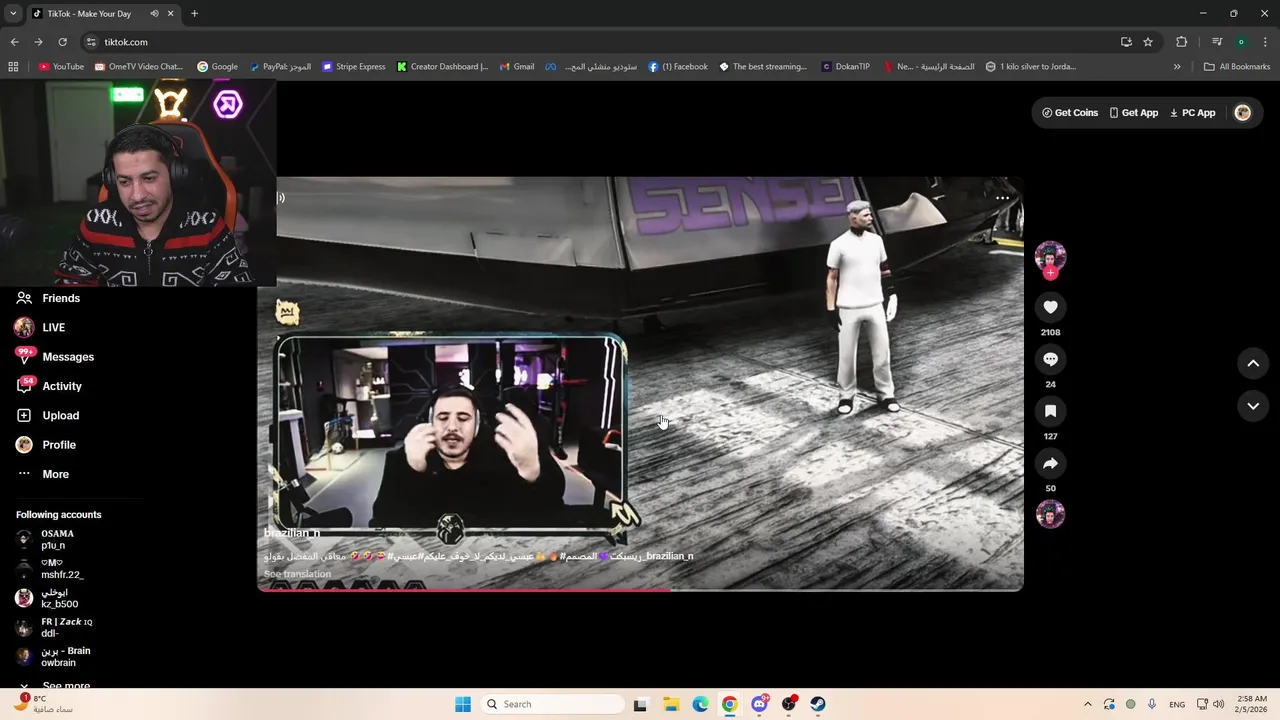Save video using bookmark icon with 127
Image resolution: width=1280 pixels, height=720 pixels.
tap(1050, 411)
